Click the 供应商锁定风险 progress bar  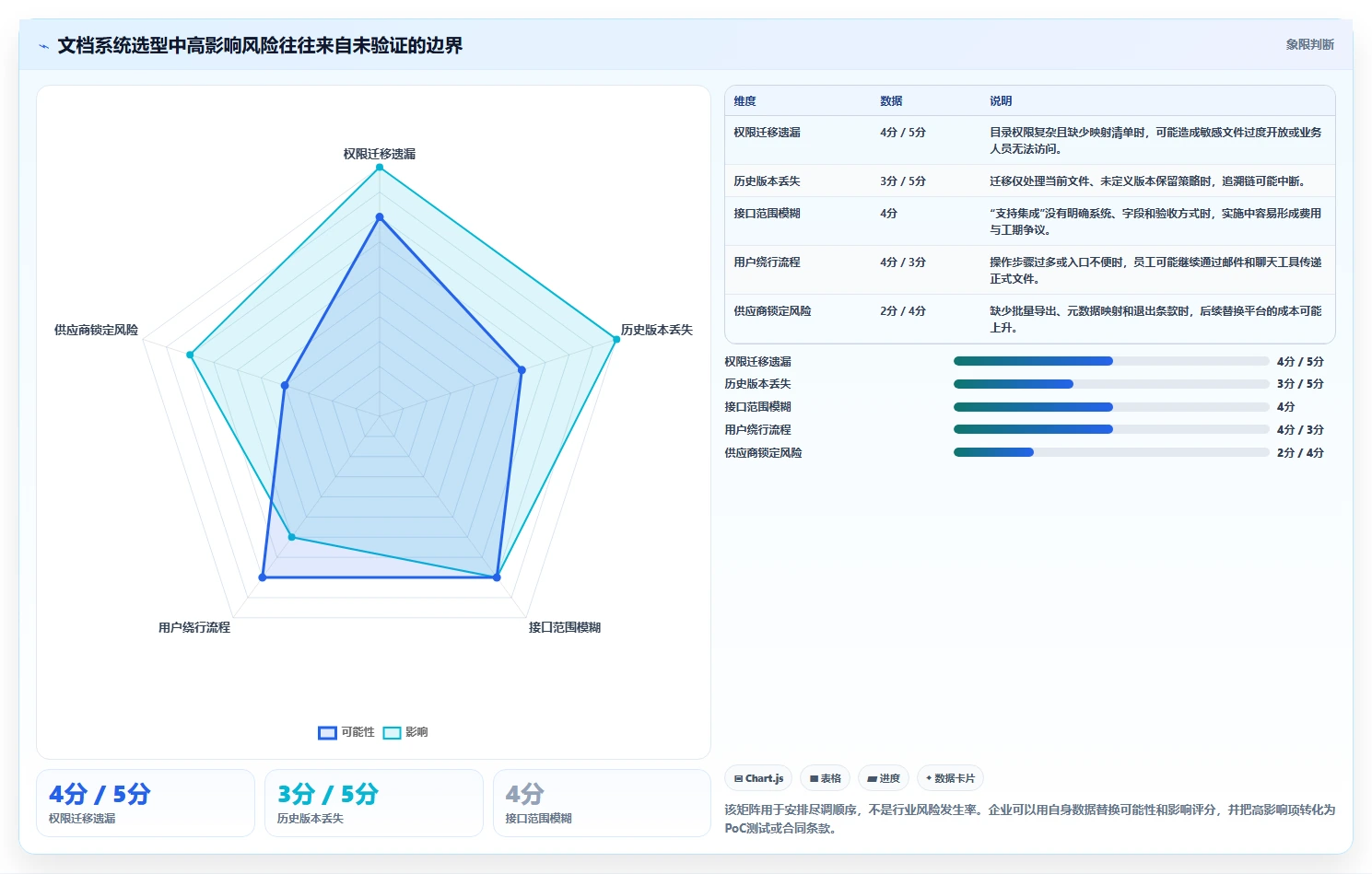click(x=1111, y=452)
